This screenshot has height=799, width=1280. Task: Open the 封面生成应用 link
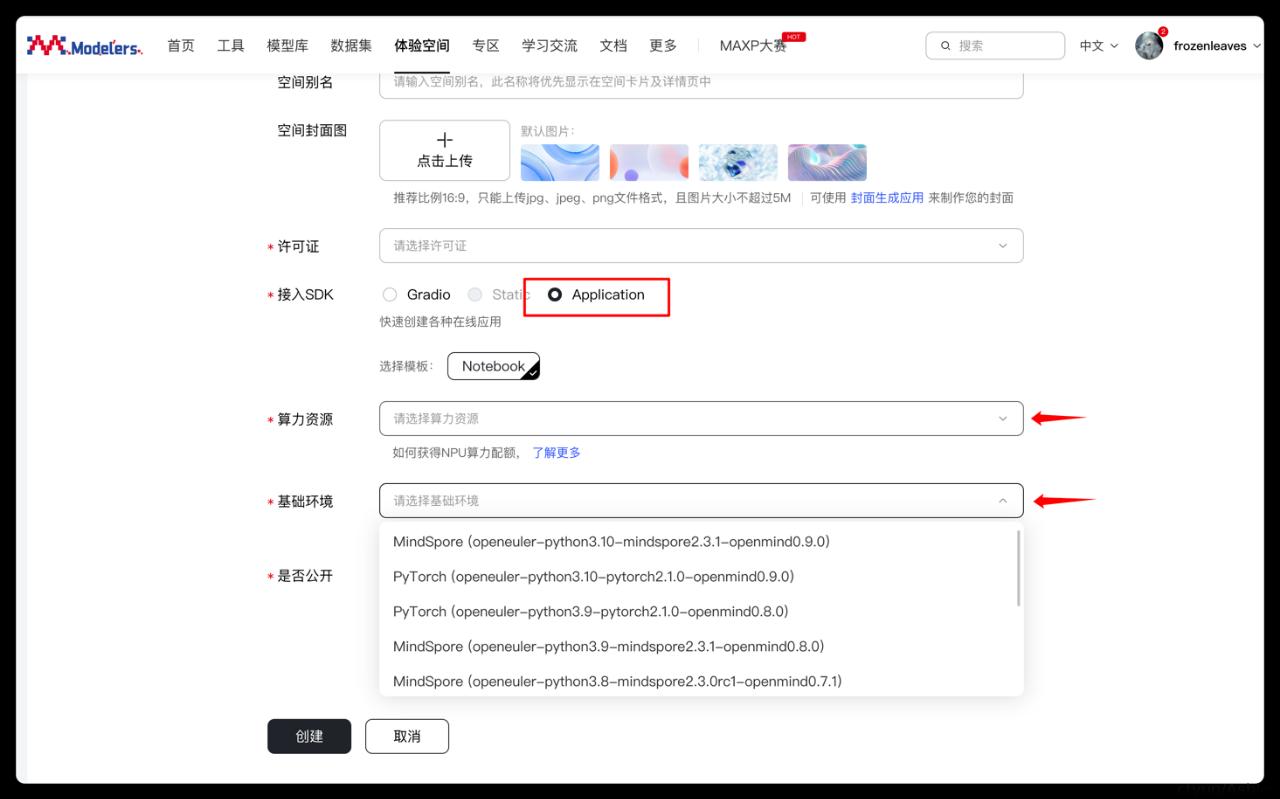887,198
